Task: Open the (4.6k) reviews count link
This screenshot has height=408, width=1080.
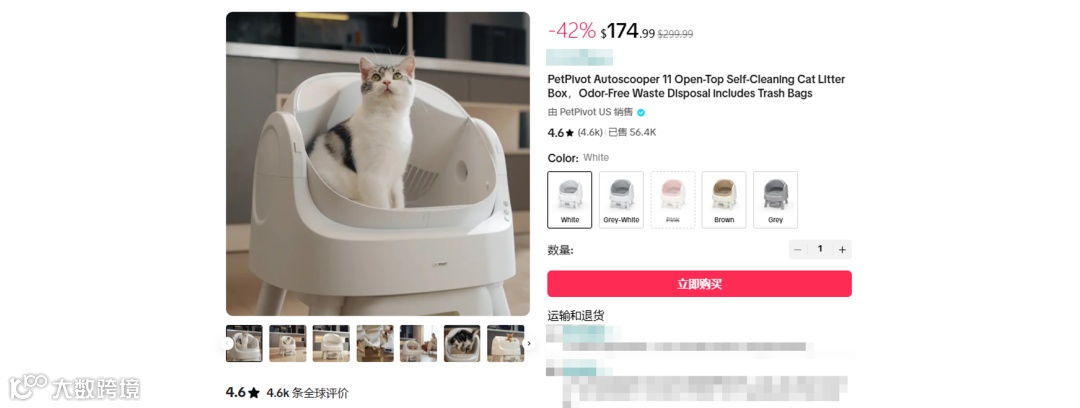Action: (x=590, y=132)
